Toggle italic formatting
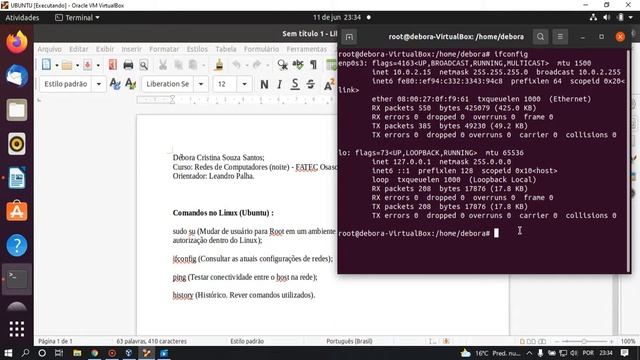The image size is (640, 360). 279,84
